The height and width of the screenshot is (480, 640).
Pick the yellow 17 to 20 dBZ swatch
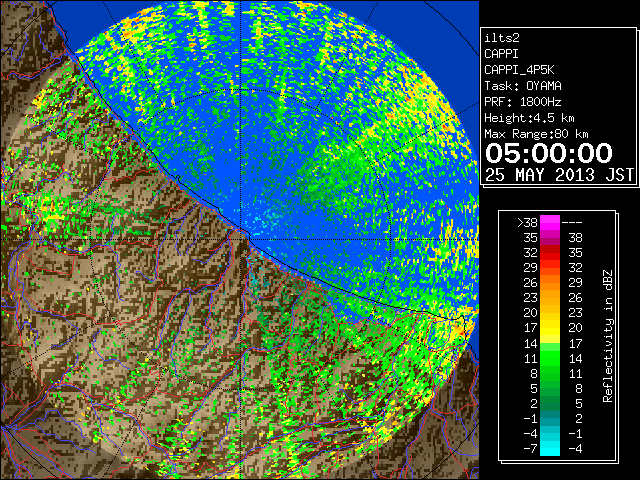point(550,328)
